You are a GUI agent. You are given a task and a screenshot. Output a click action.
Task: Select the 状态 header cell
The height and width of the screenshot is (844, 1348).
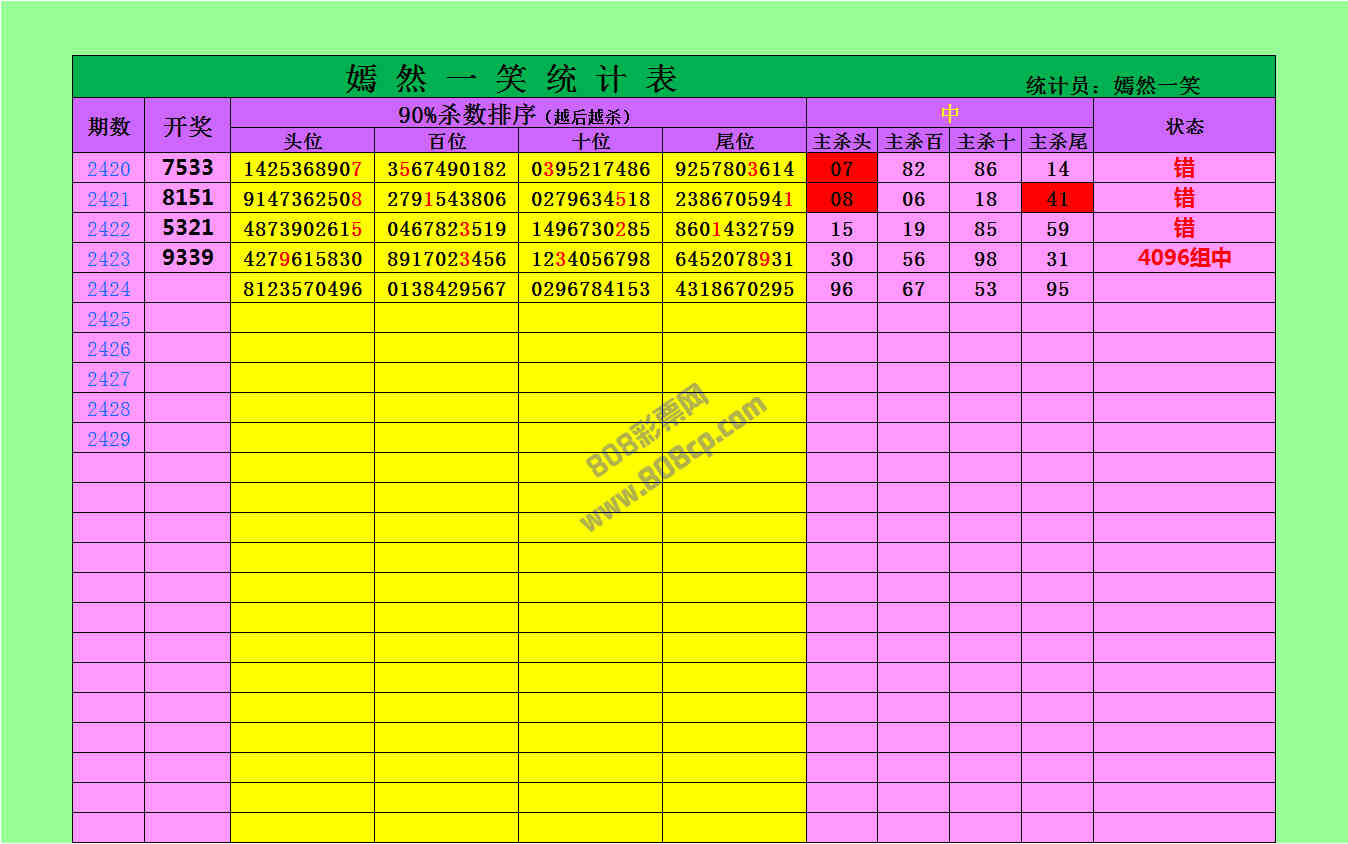point(1184,126)
